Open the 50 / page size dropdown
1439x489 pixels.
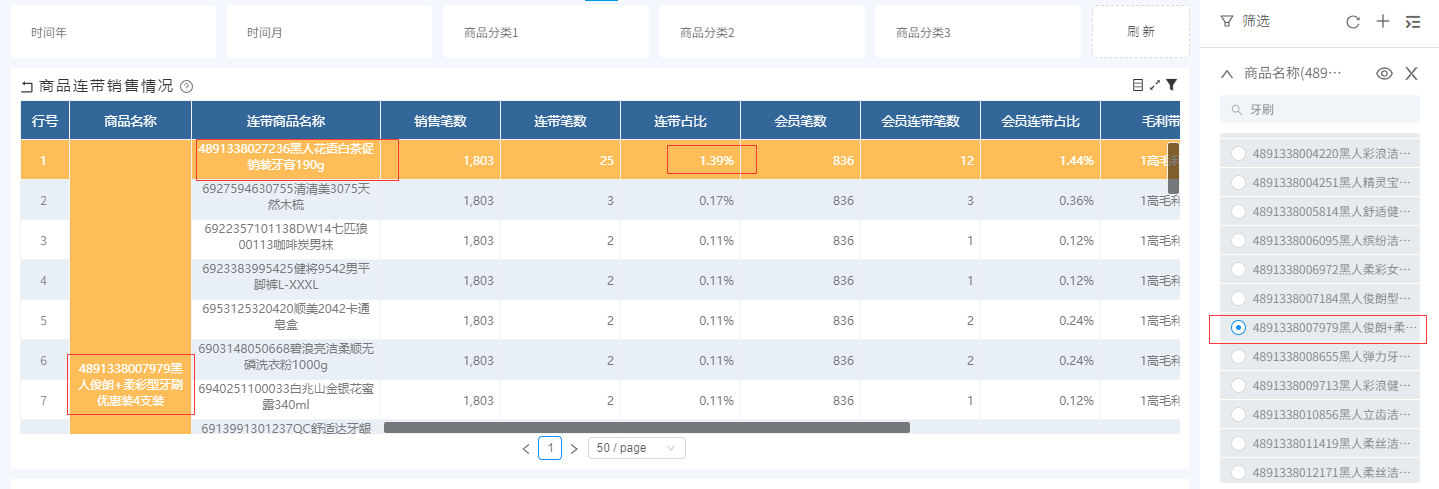636,448
